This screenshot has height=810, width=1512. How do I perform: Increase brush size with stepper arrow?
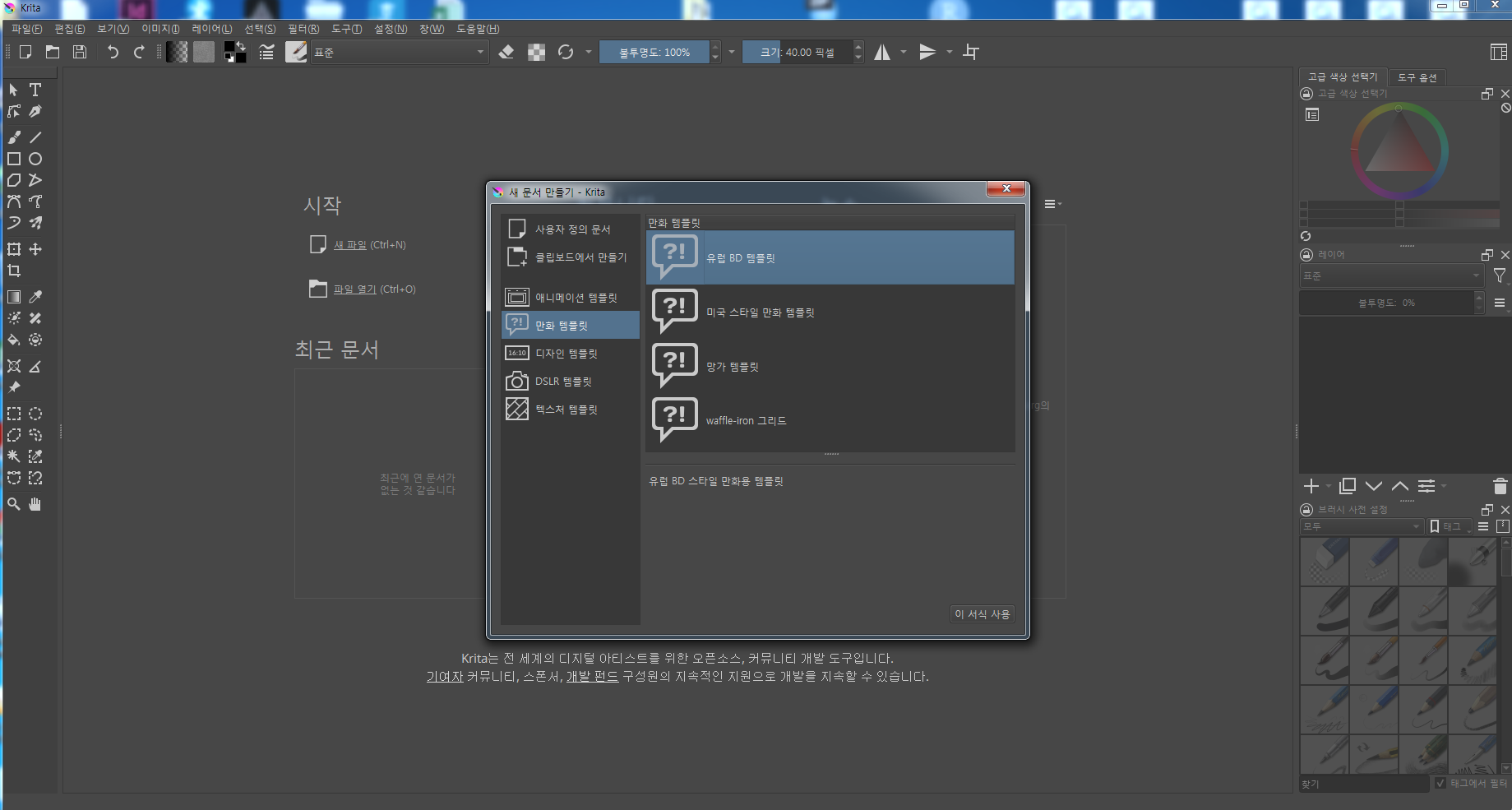[858, 47]
